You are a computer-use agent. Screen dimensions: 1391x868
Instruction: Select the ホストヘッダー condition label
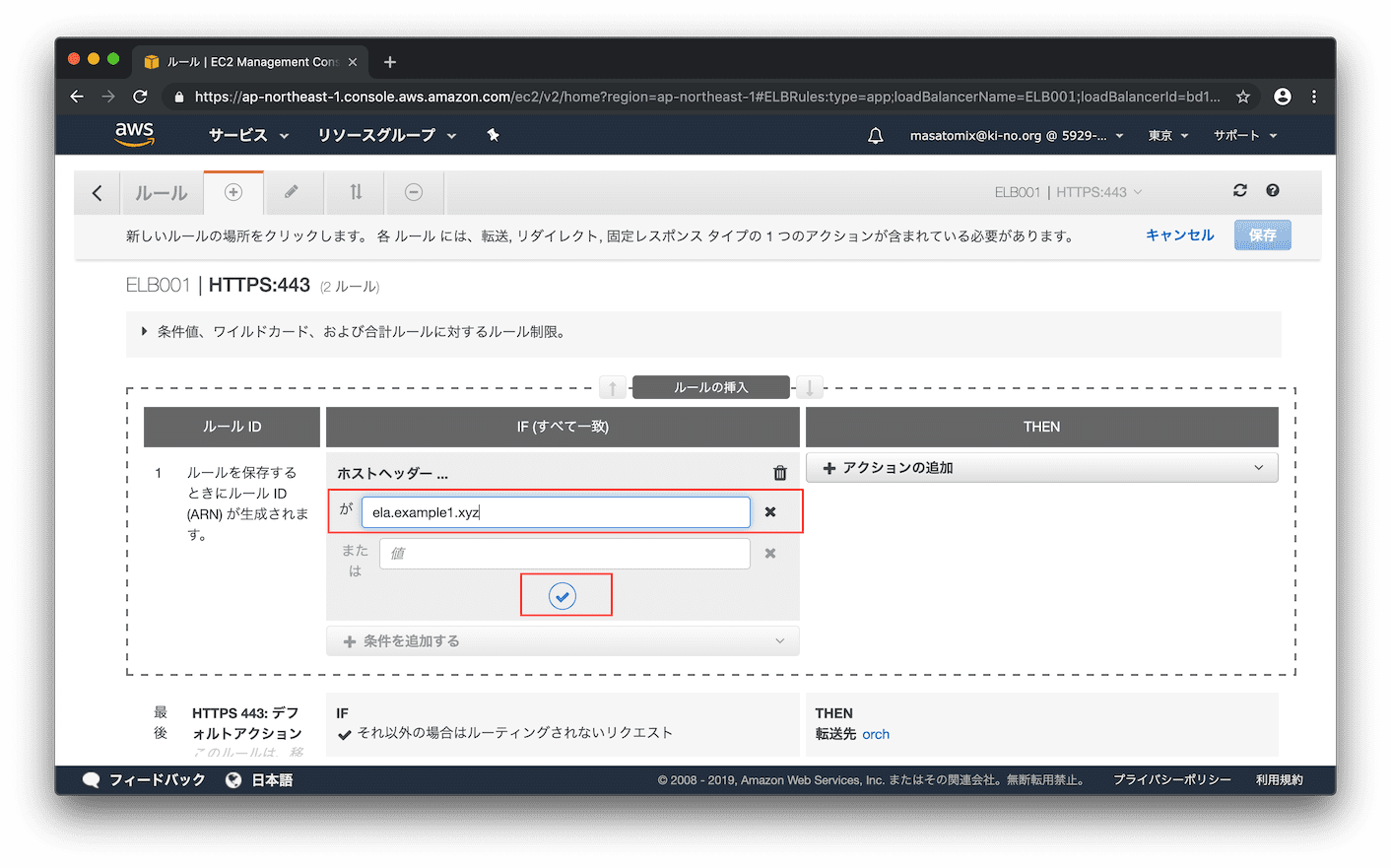pyautogui.click(x=392, y=474)
